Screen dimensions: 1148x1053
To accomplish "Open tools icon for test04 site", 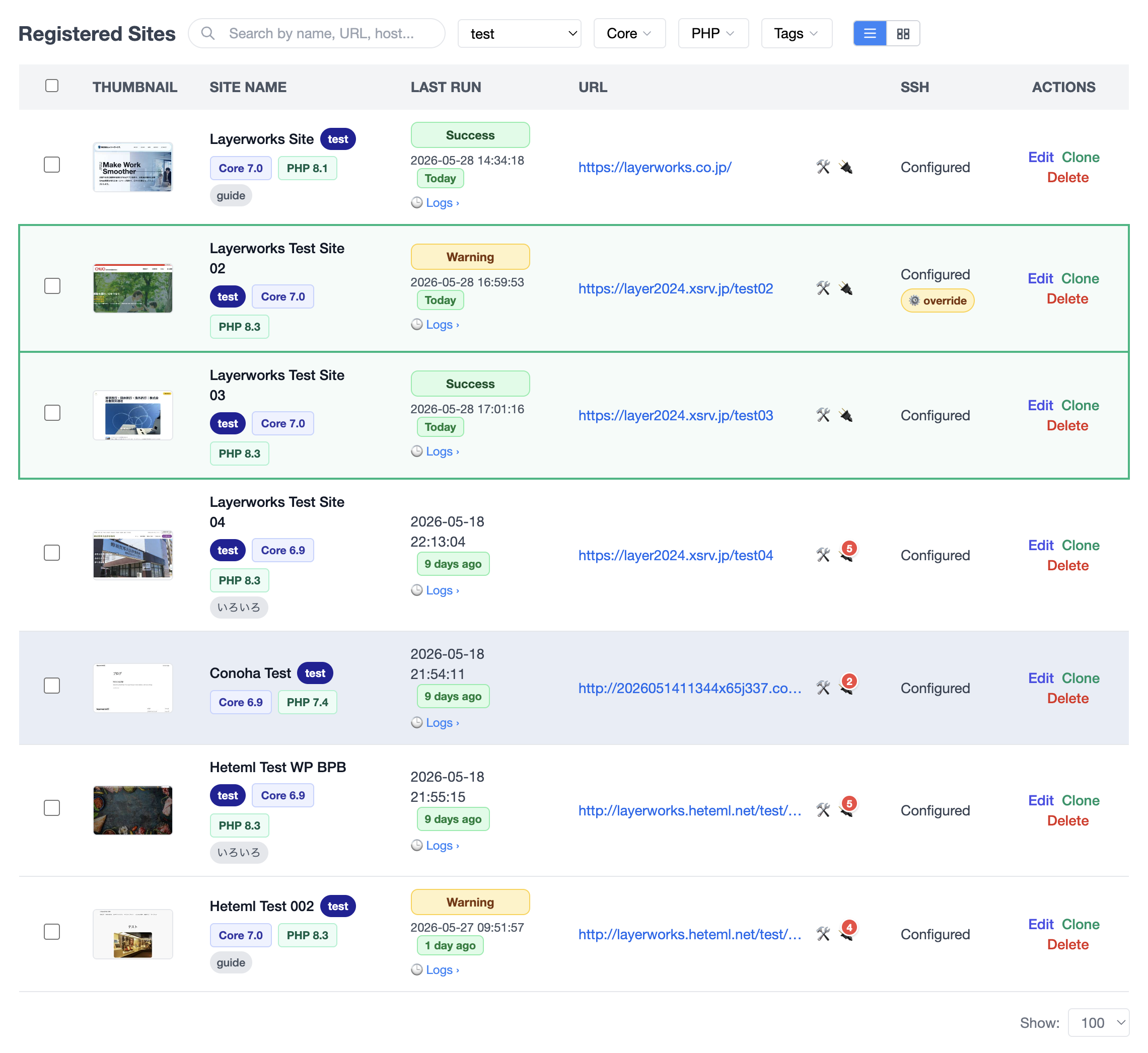I will (823, 555).
